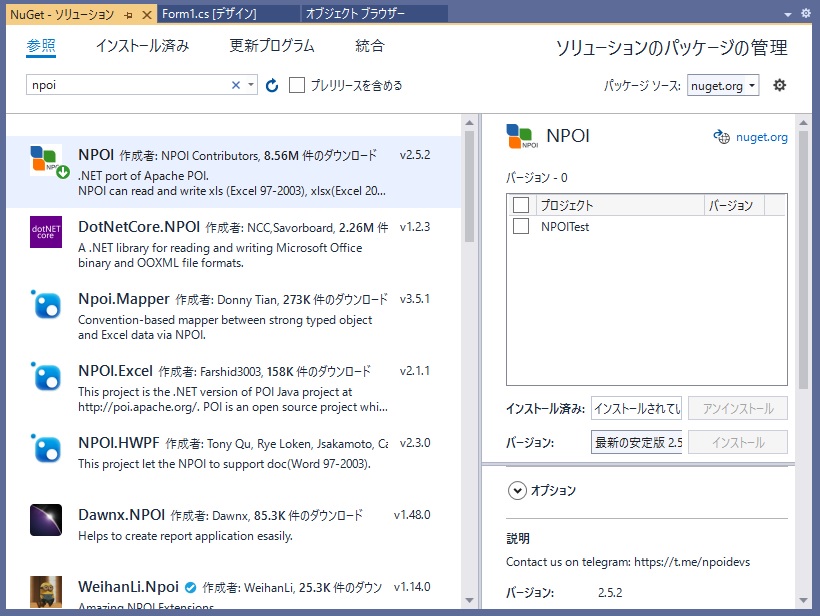Image resolution: width=820 pixels, height=616 pixels.
Task: Switch to the インストール済み tab
Action: pos(142,46)
